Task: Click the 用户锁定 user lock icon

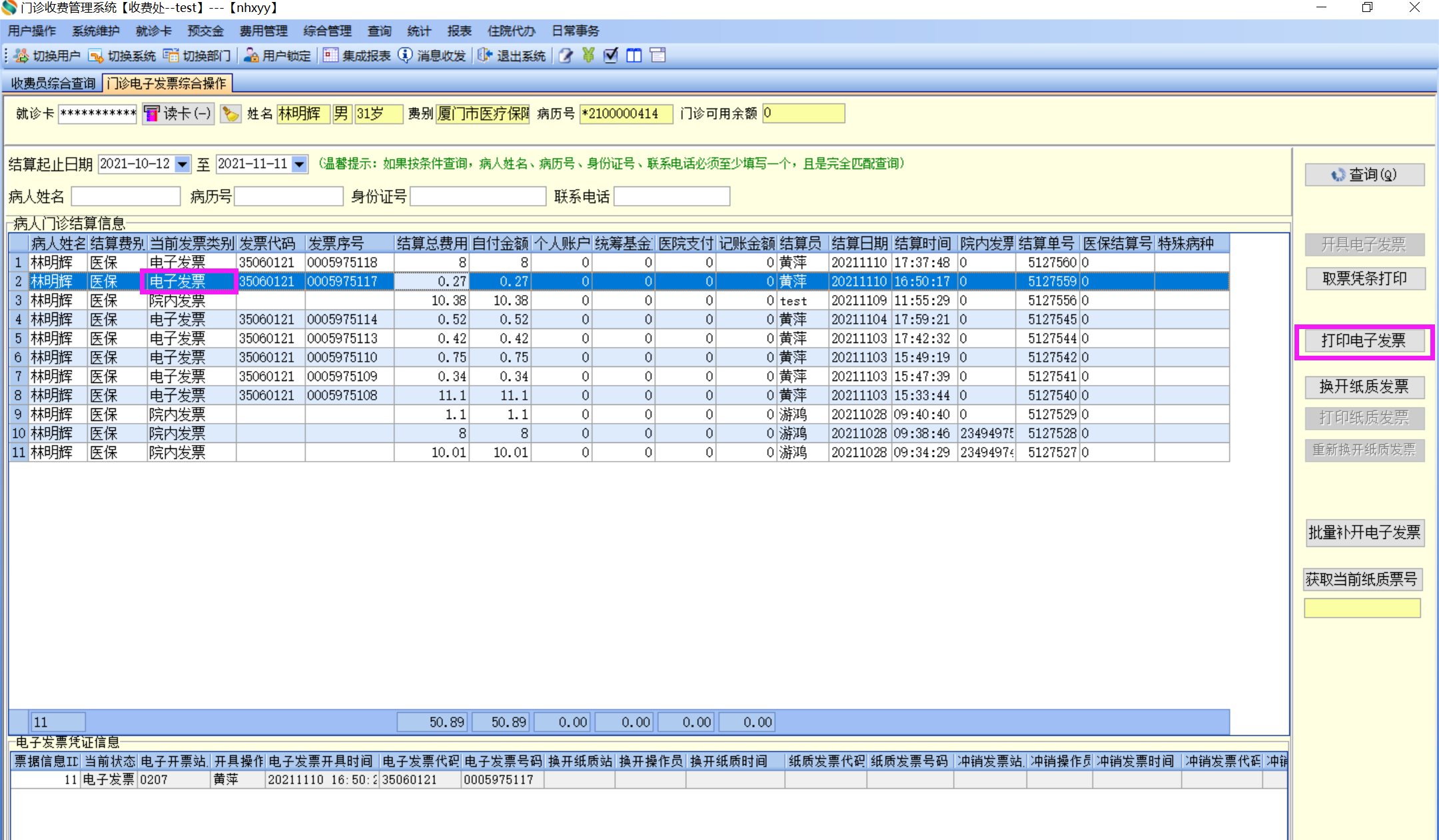Action: point(251,56)
